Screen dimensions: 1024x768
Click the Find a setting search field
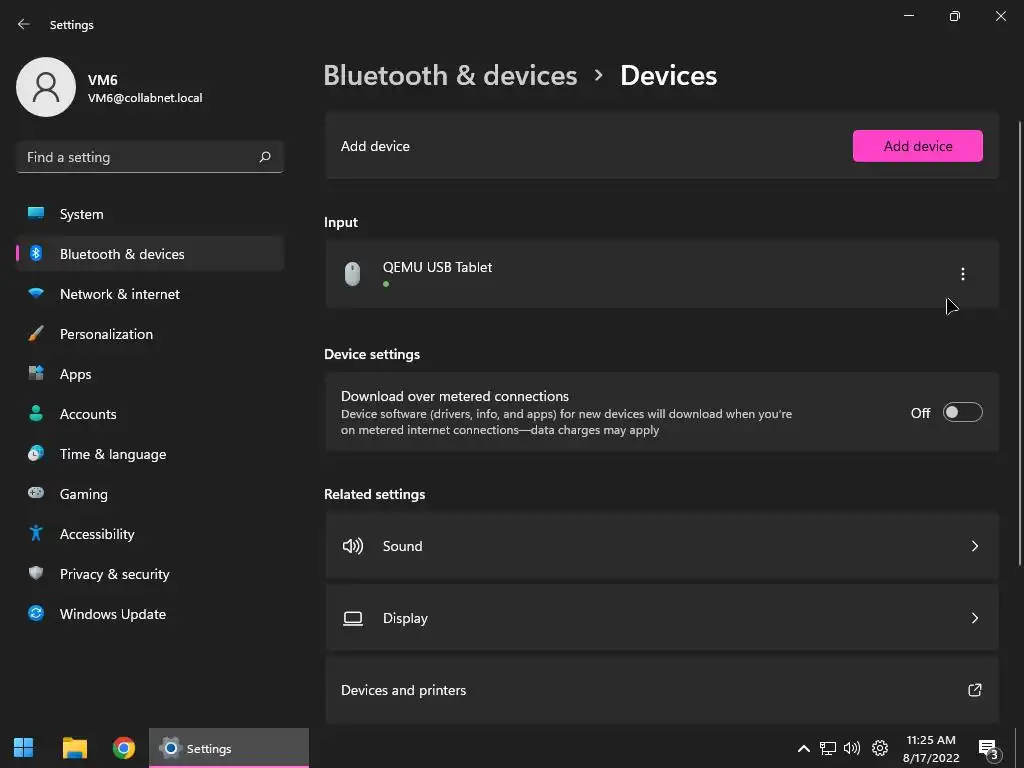pos(138,157)
